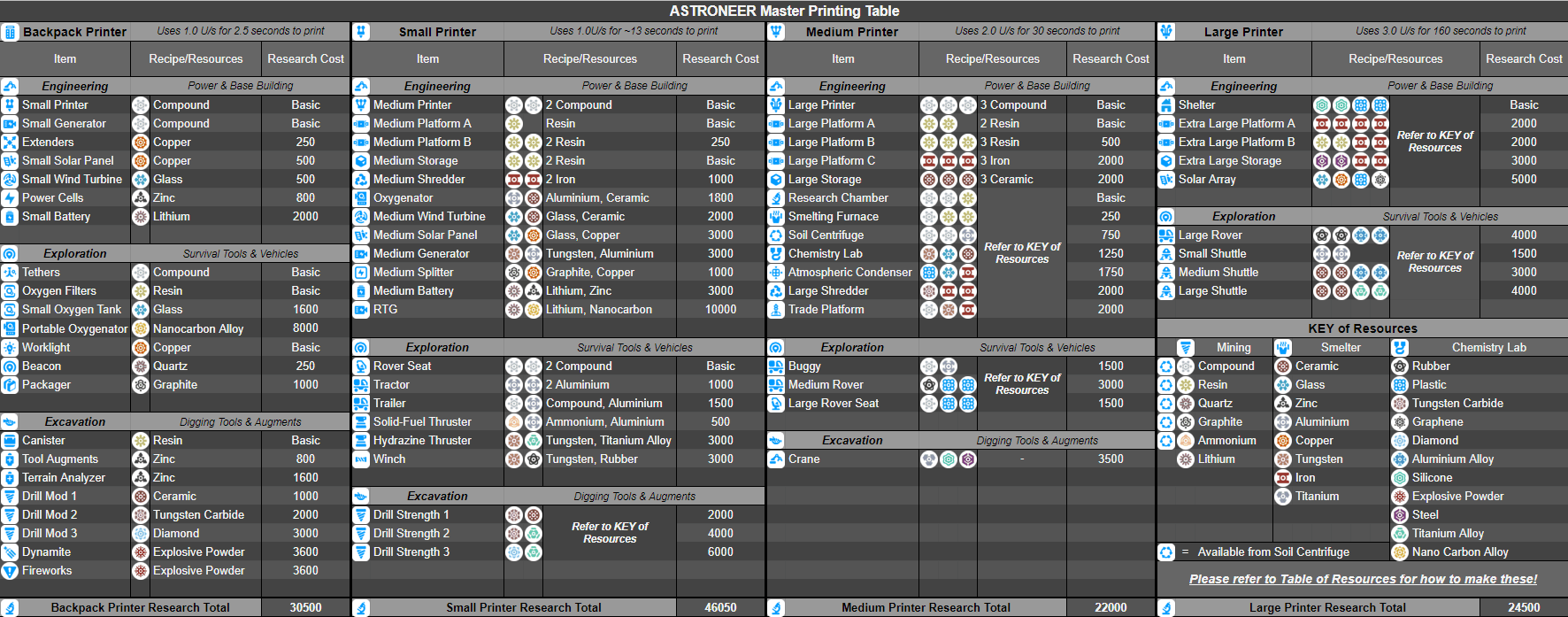Click the Crane item icon
Image resolution: width=1568 pixels, height=617 pixels.
pyautogui.click(x=776, y=459)
